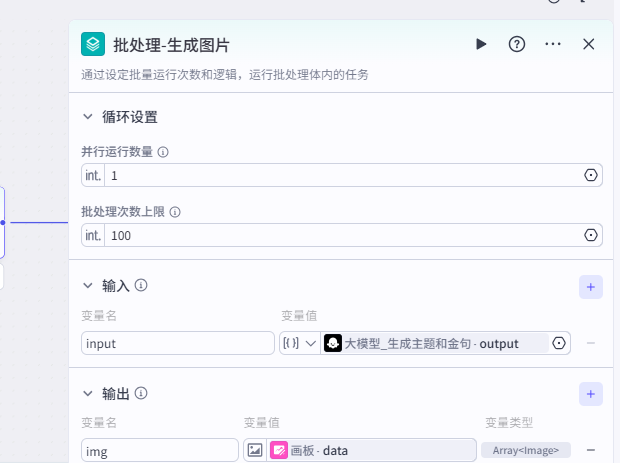Click the green batch node icon
Viewport: 620px width, 463px height.
pyautogui.click(x=93, y=44)
